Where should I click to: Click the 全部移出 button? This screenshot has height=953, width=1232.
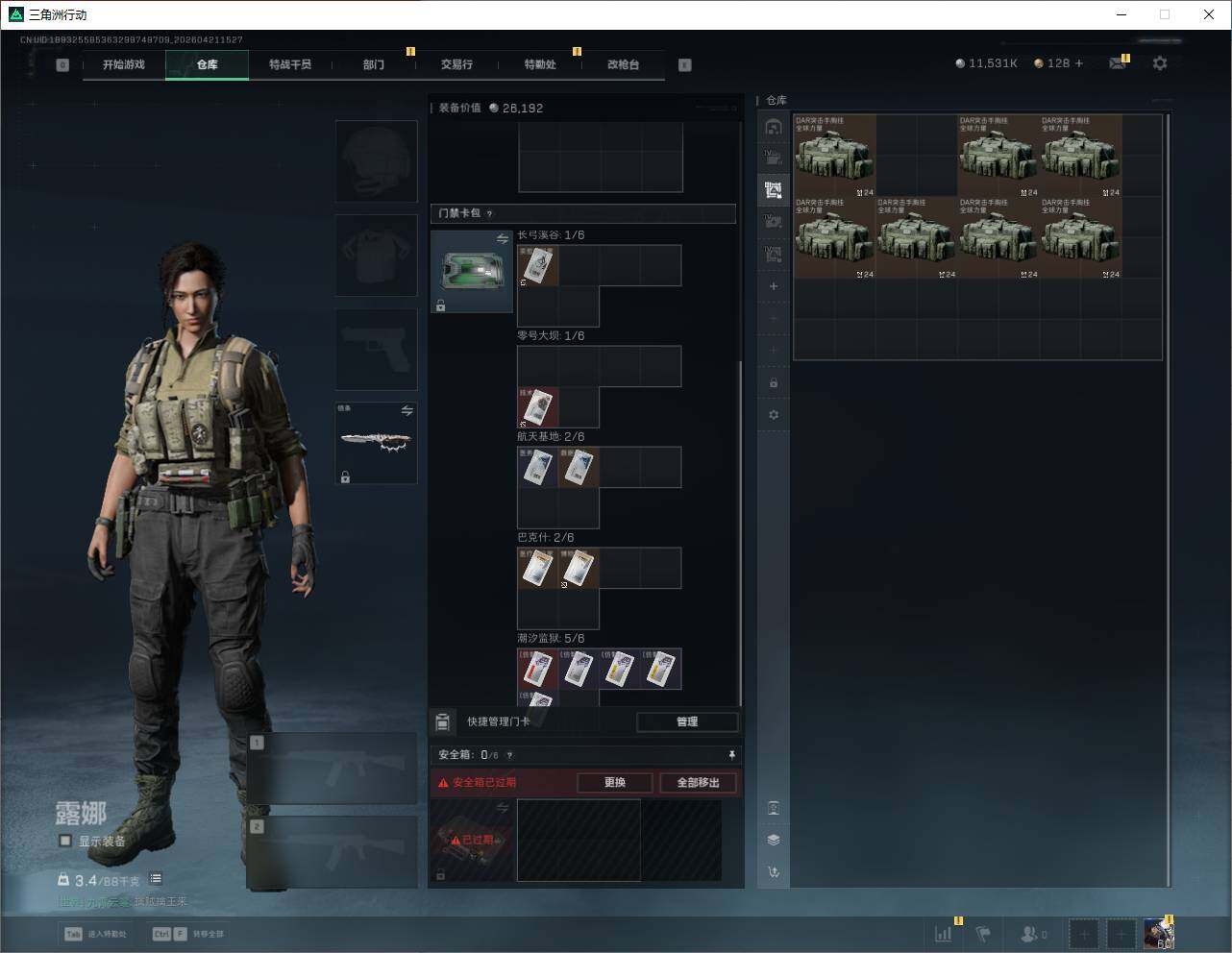[x=699, y=783]
